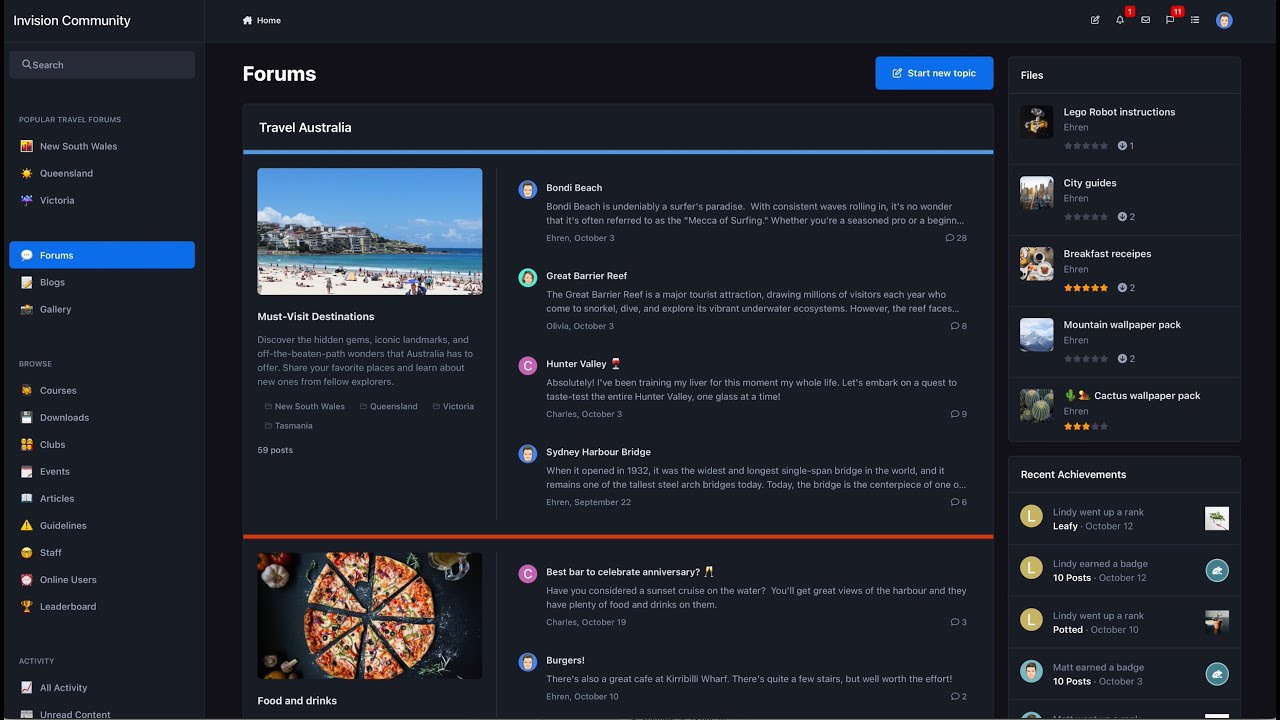Image resolution: width=1280 pixels, height=720 pixels.
Task: Go to Blogs in the sidebar
Action: click(52, 282)
